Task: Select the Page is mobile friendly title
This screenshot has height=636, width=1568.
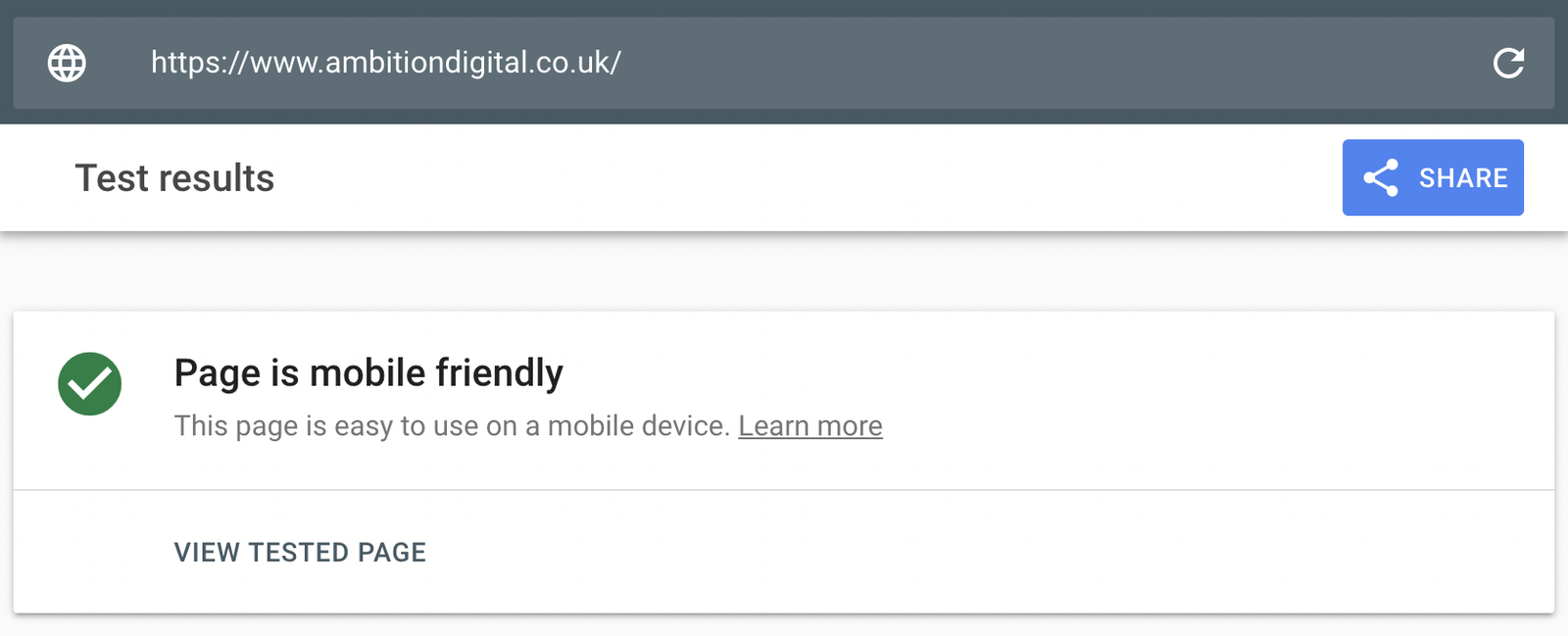Action: point(368,373)
